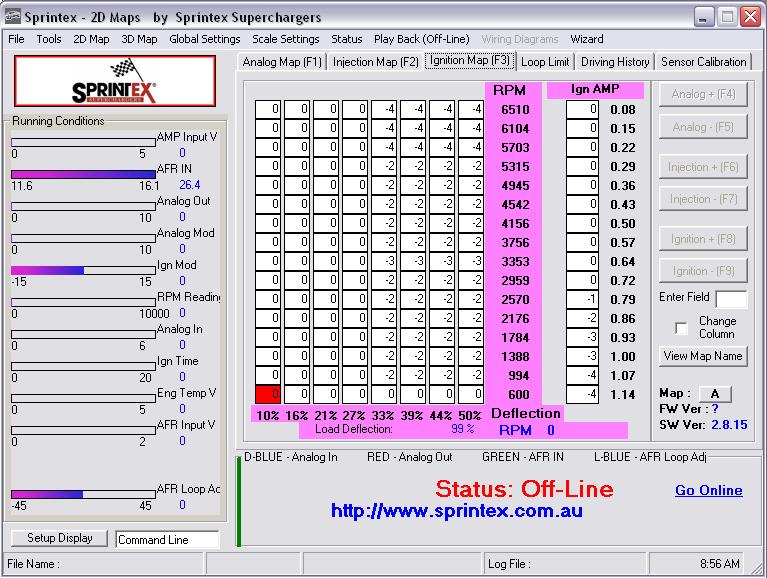Select the red highlighted cell at 600 RPM
The width and height of the screenshot is (767, 578).
tap(267, 394)
